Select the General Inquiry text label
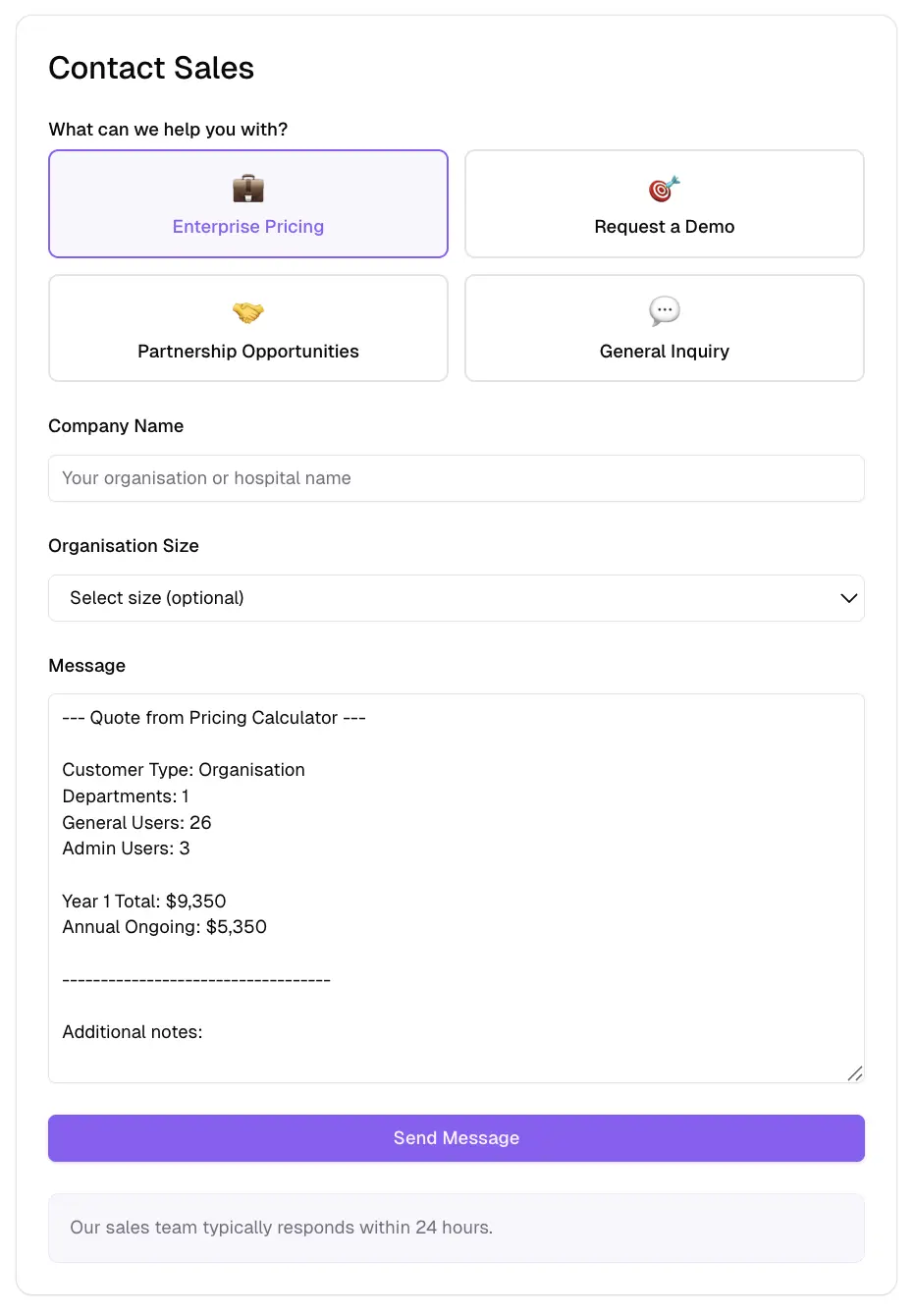This screenshot has width=915, height=1316. 664,352
